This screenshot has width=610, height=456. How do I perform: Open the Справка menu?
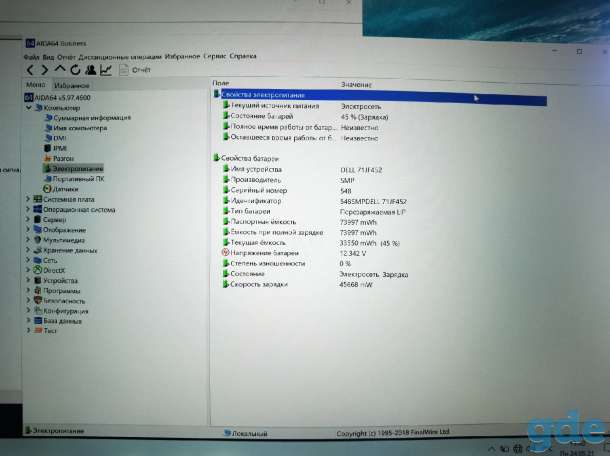pyautogui.click(x=243, y=56)
